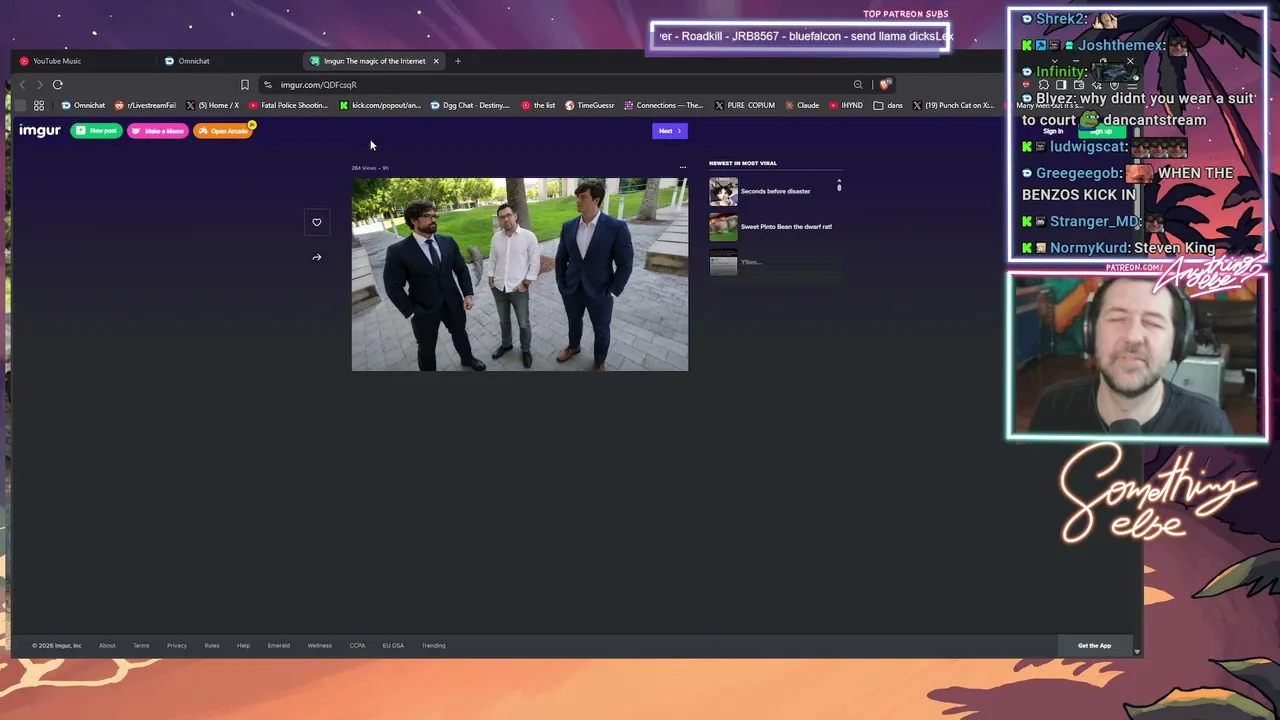Image resolution: width=1280 pixels, height=720 pixels.
Task: Go to the Next post
Action: pos(669,131)
